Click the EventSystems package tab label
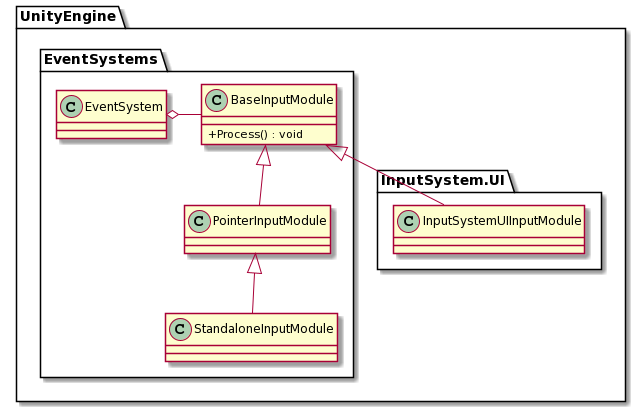641x407 pixels. (101, 59)
